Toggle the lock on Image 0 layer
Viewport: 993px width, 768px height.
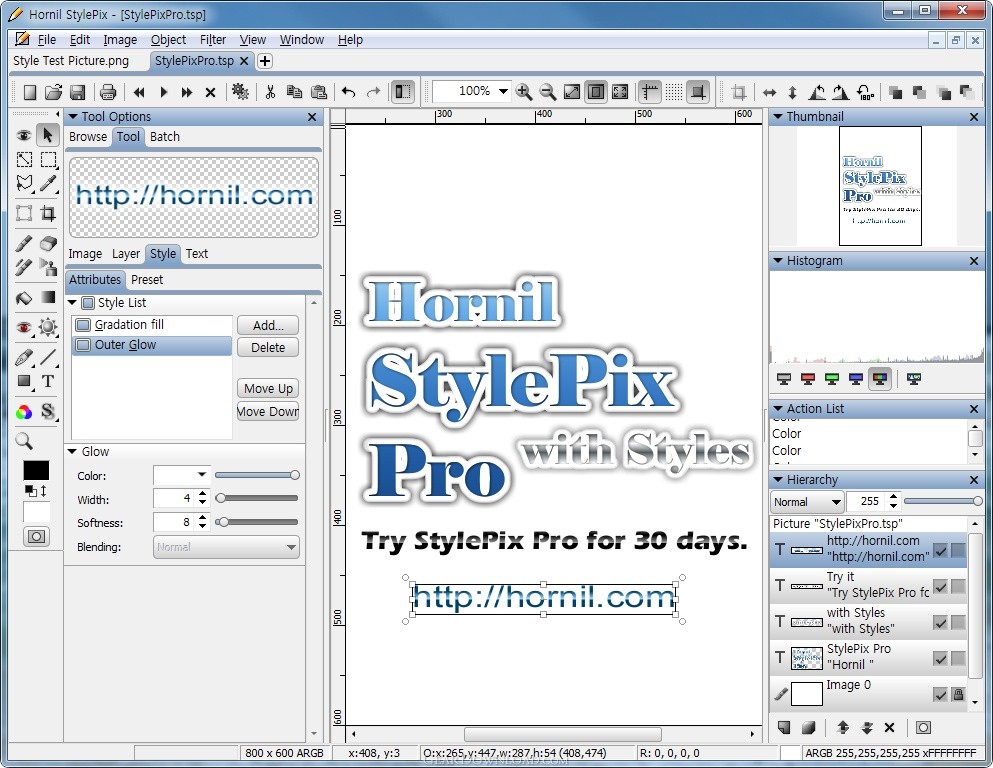[958, 695]
